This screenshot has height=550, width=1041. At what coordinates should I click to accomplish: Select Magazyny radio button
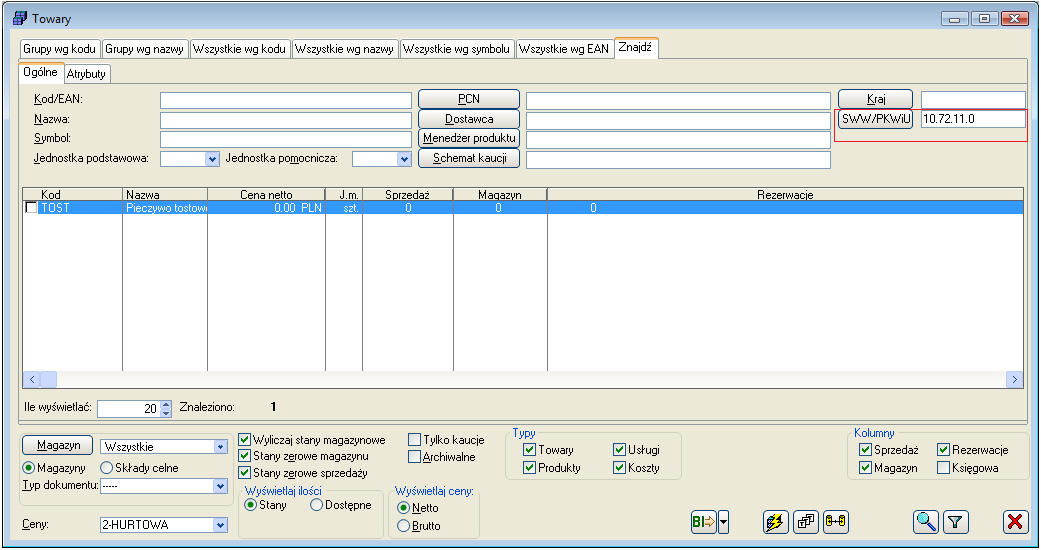click(x=29, y=468)
